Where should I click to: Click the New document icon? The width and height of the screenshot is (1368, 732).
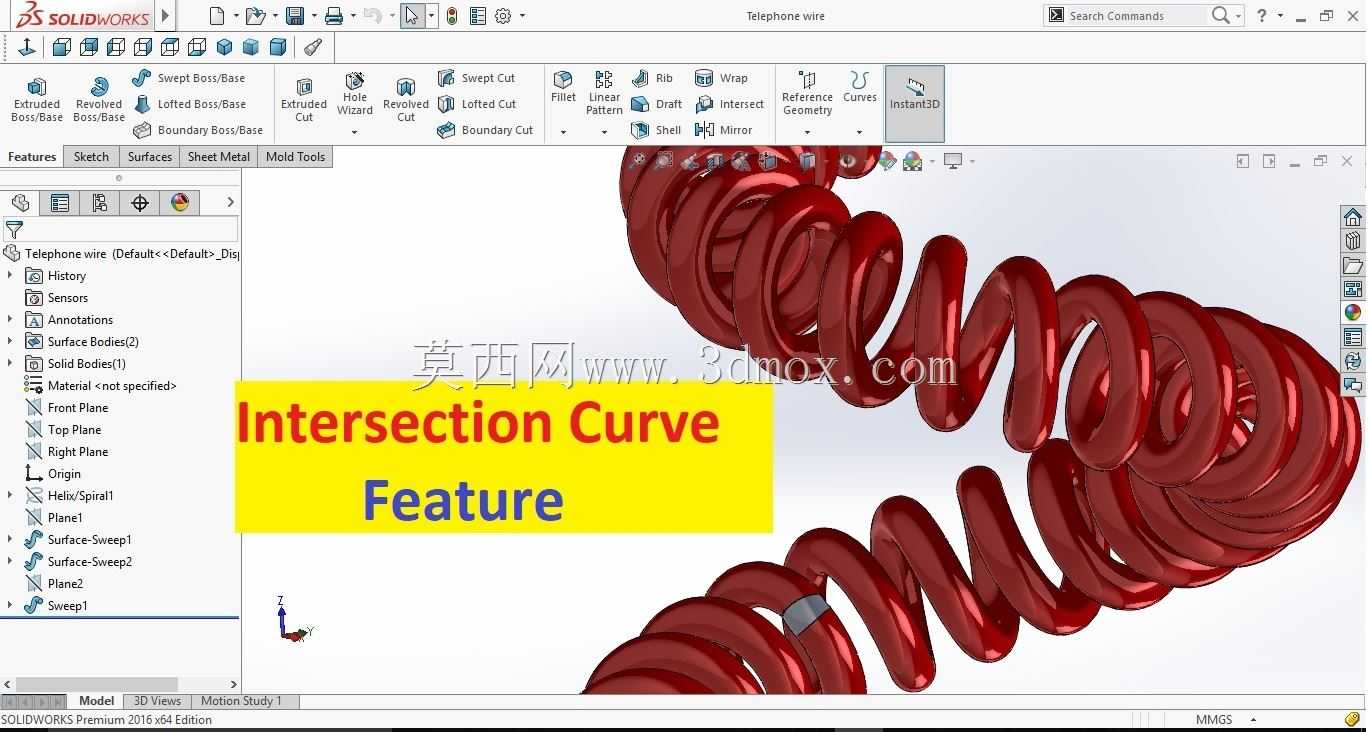pyautogui.click(x=217, y=16)
